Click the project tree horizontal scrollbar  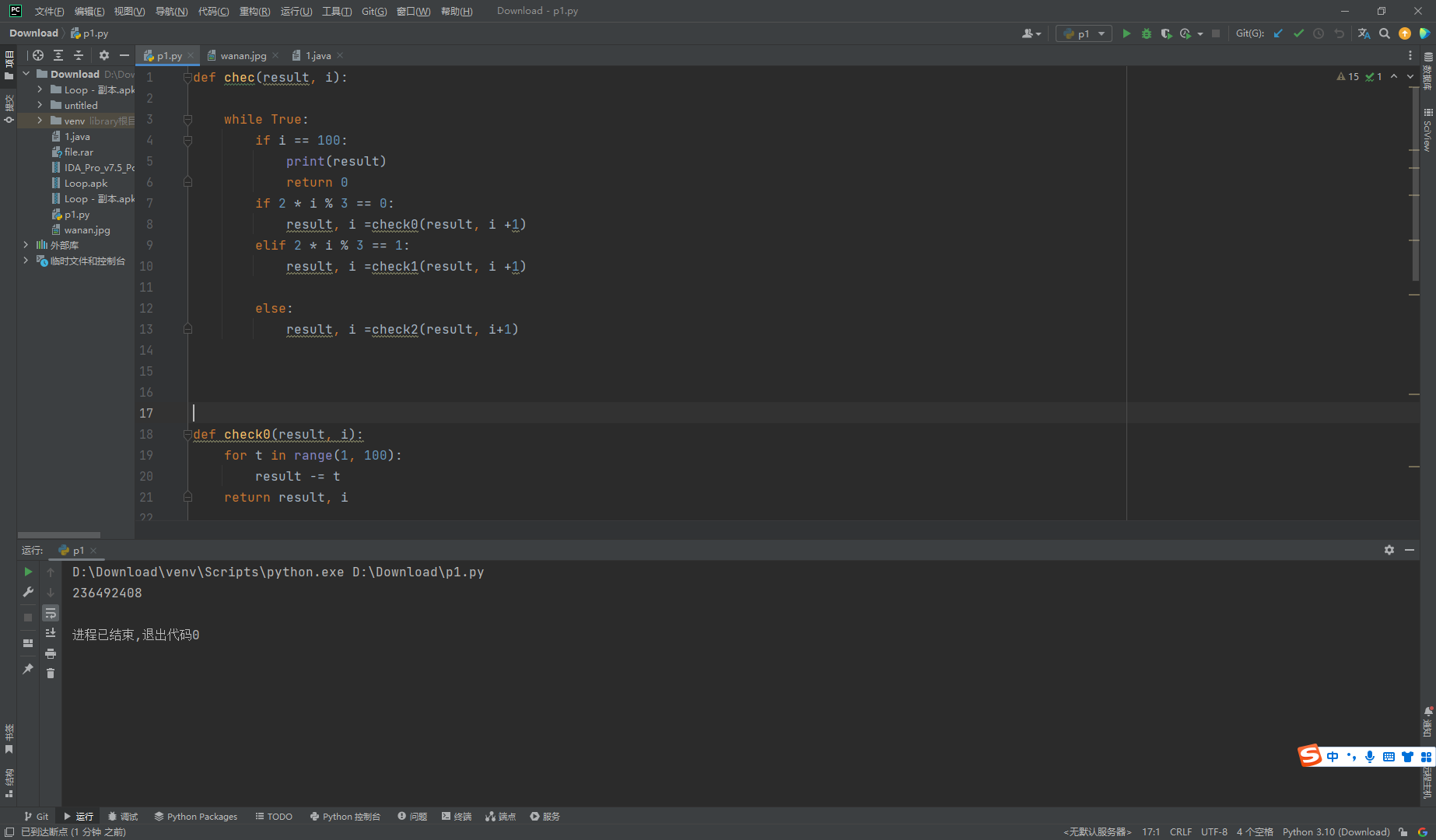[x=59, y=535]
